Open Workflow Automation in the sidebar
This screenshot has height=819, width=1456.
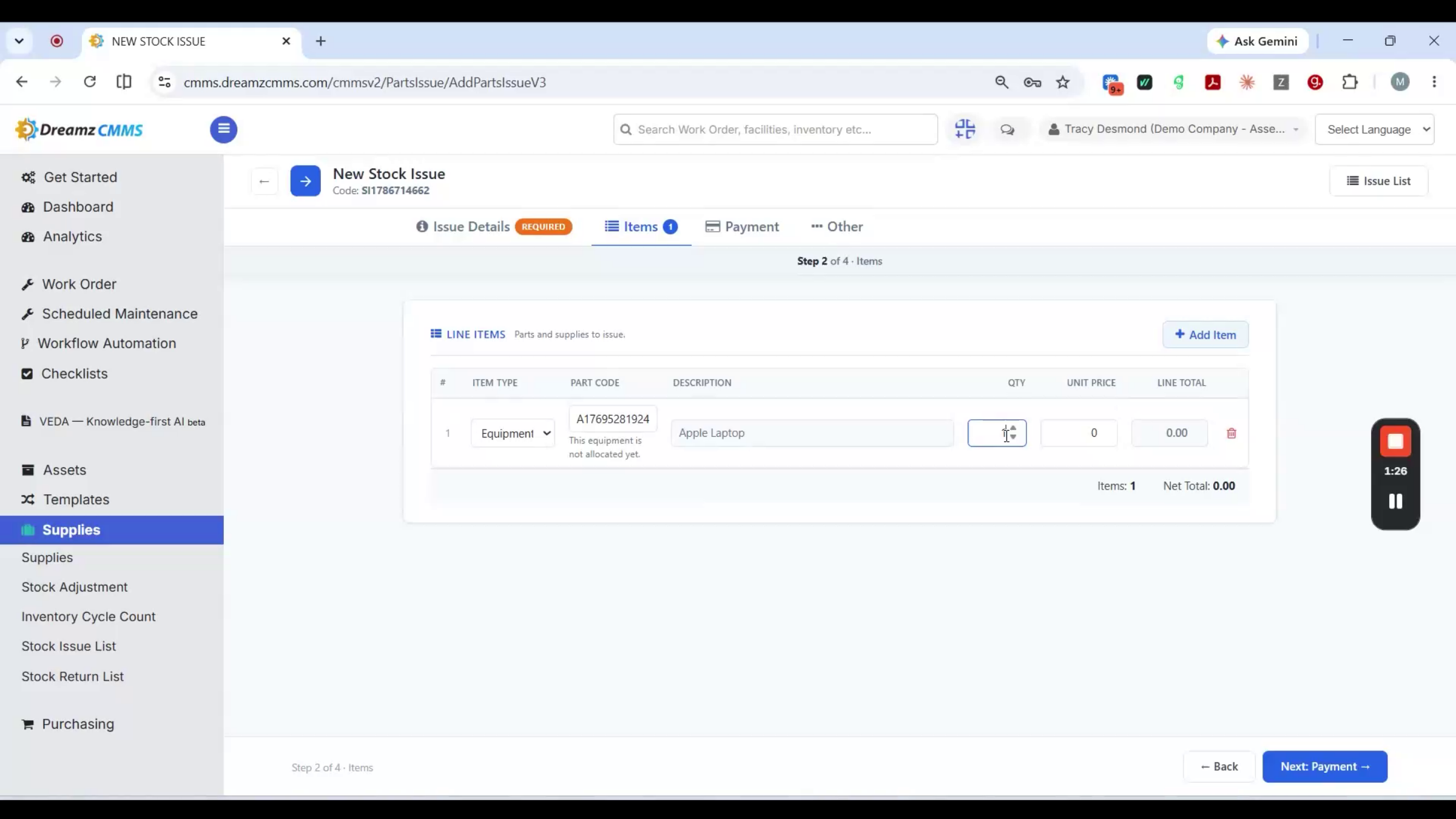pyautogui.click(x=98, y=343)
